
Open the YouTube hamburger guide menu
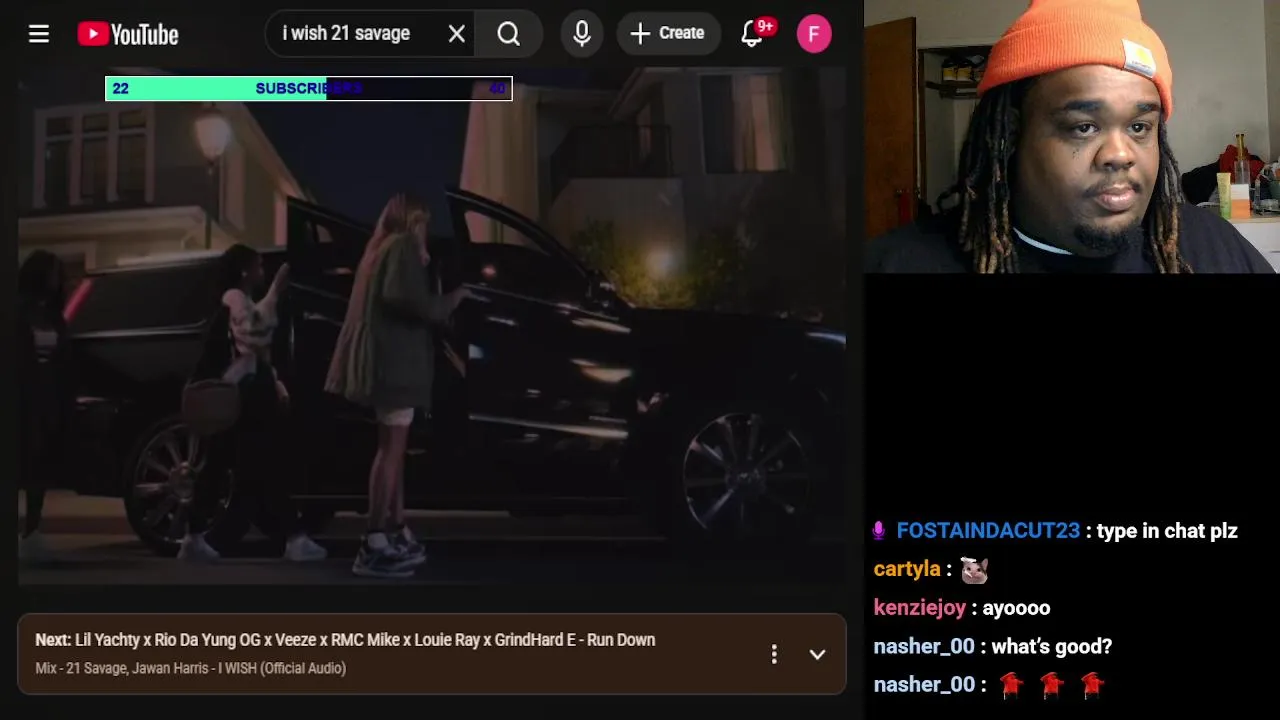coord(39,34)
